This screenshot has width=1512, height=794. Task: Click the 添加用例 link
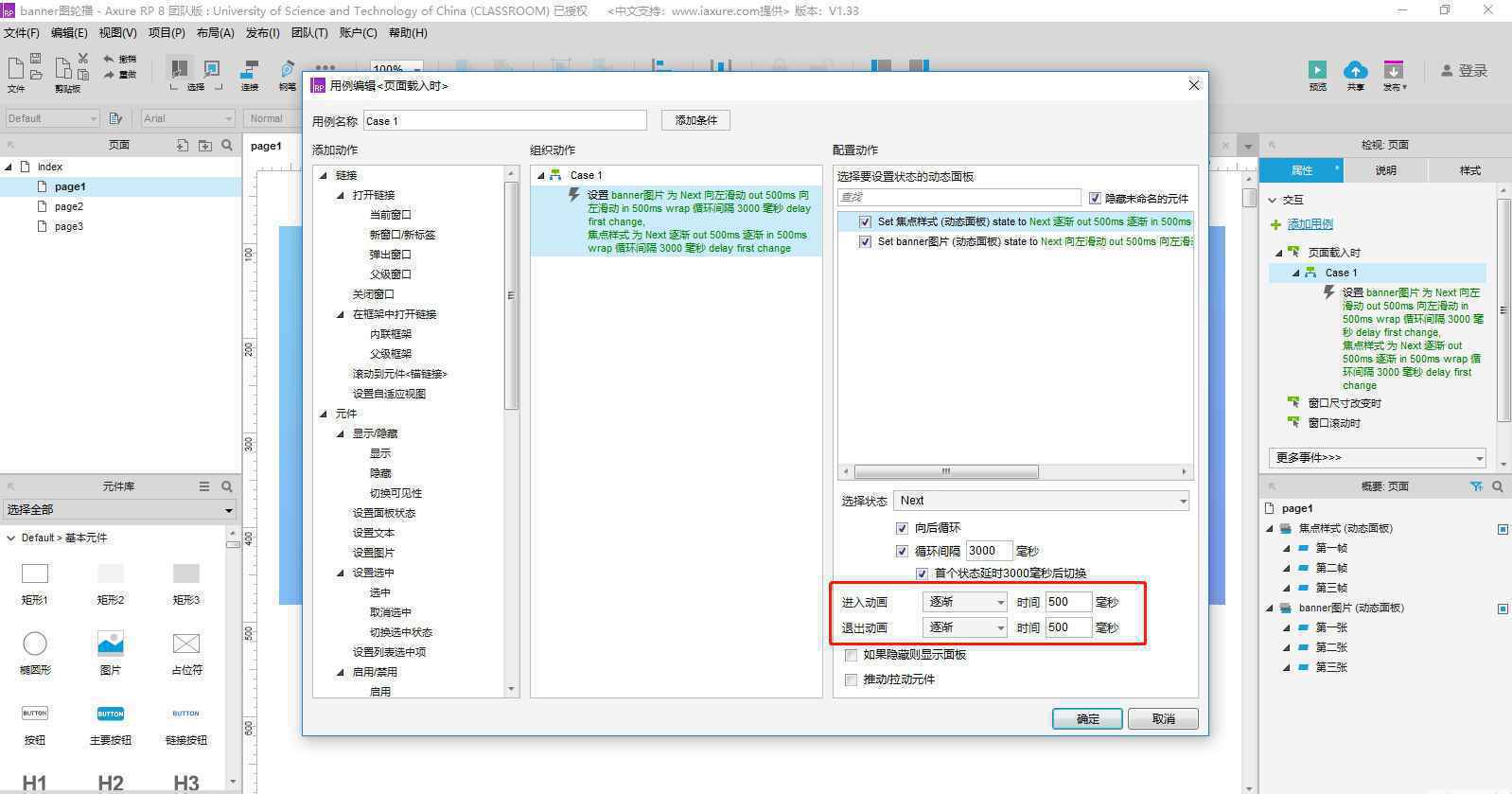click(x=1310, y=224)
